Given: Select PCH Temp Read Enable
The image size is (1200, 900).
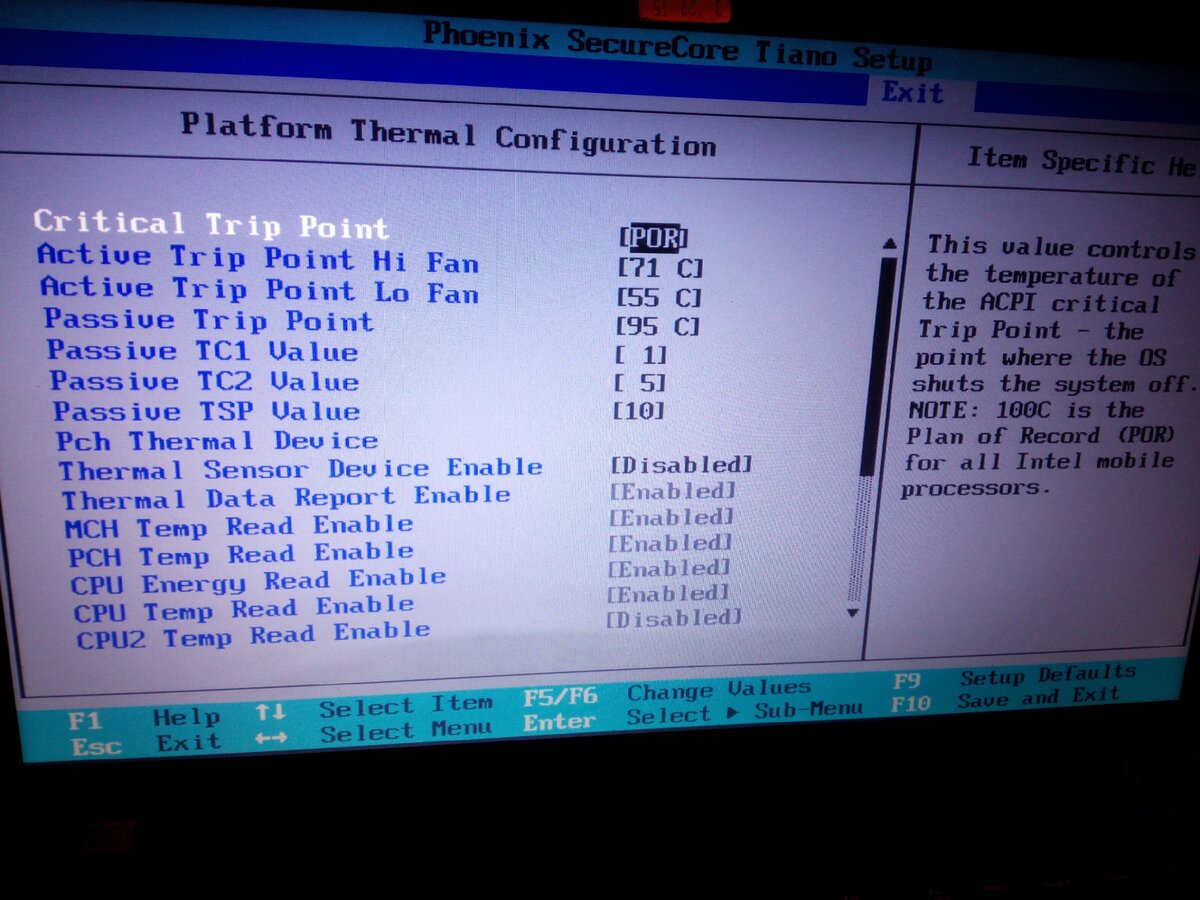Looking at the screenshot, I should pos(240,554).
